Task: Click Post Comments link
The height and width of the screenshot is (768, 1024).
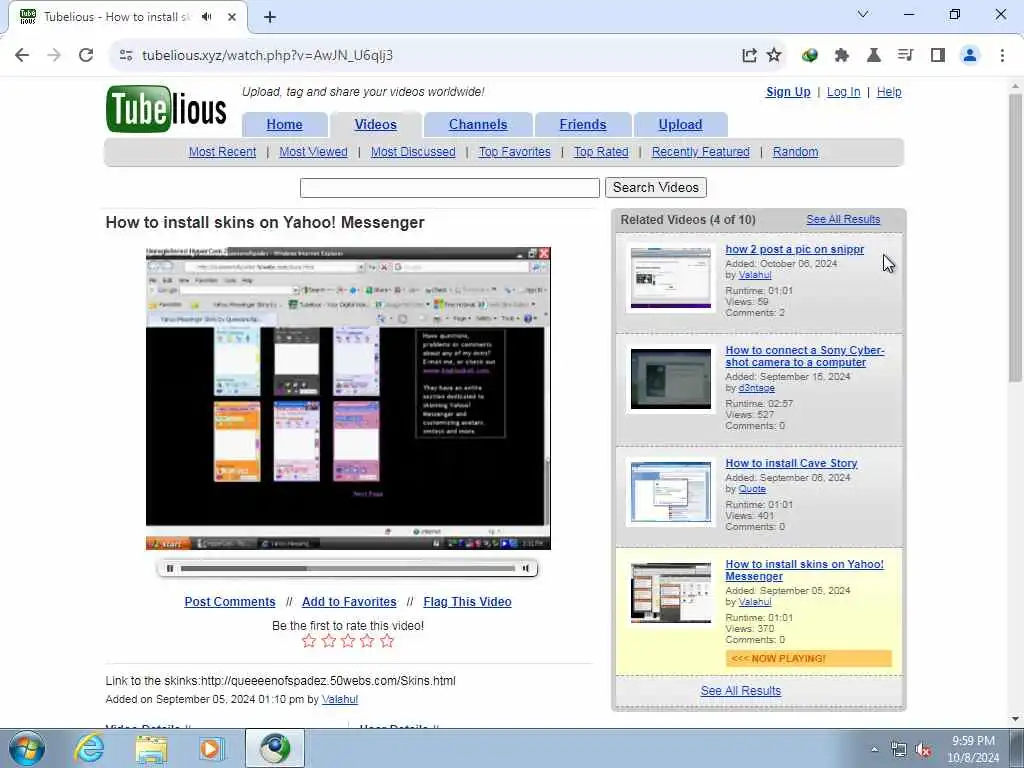Action: (230, 602)
